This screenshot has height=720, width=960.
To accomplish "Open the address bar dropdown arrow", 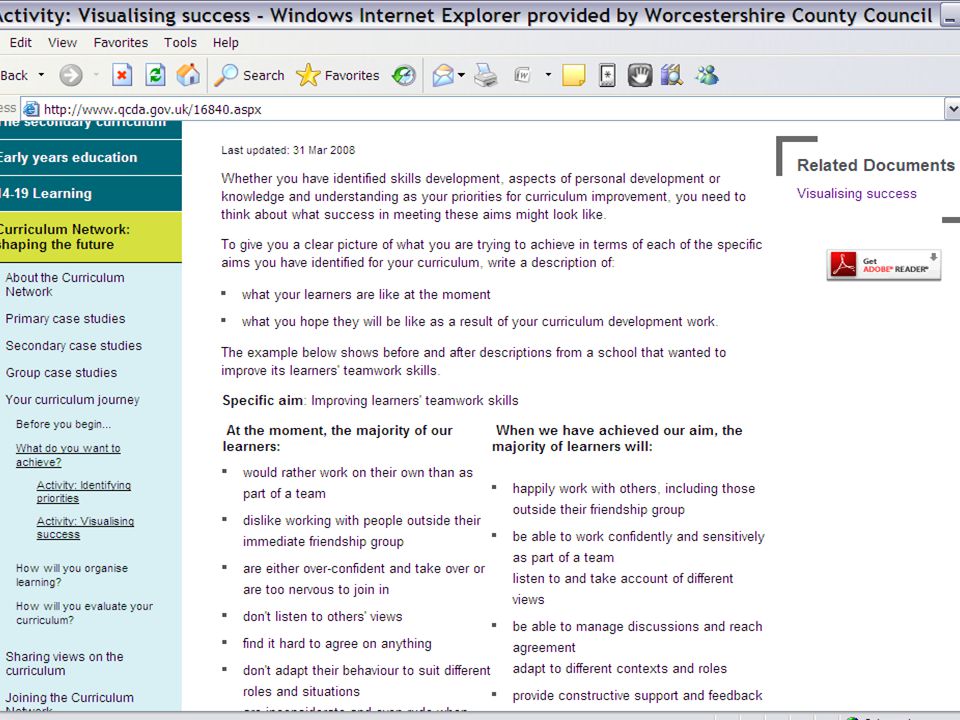I will coord(953,109).
